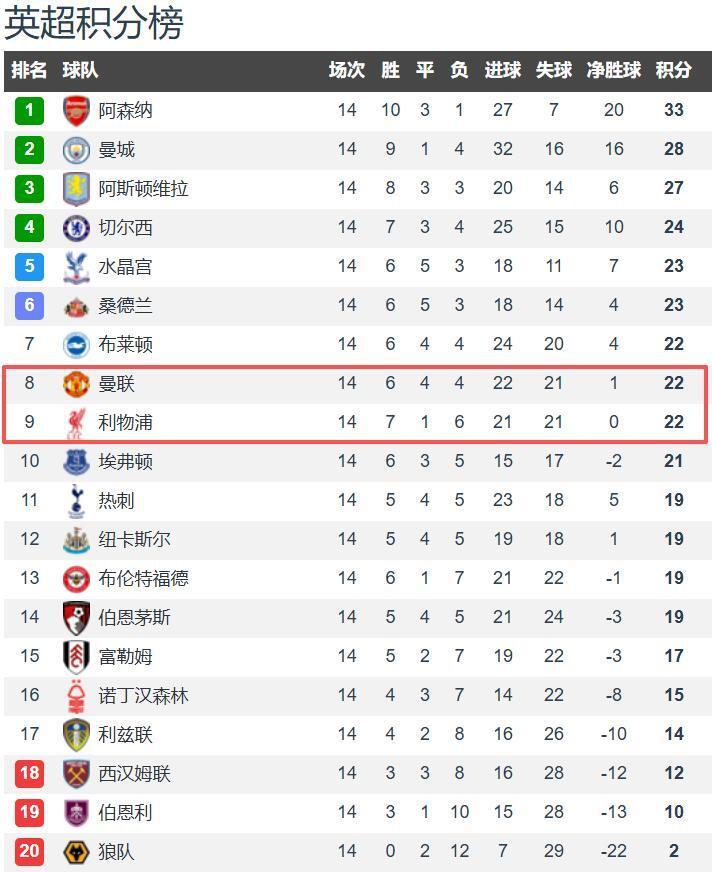This screenshot has width=712, height=872.
Task: Sort table by 积分 column header
Action: pyautogui.click(x=673, y=70)
